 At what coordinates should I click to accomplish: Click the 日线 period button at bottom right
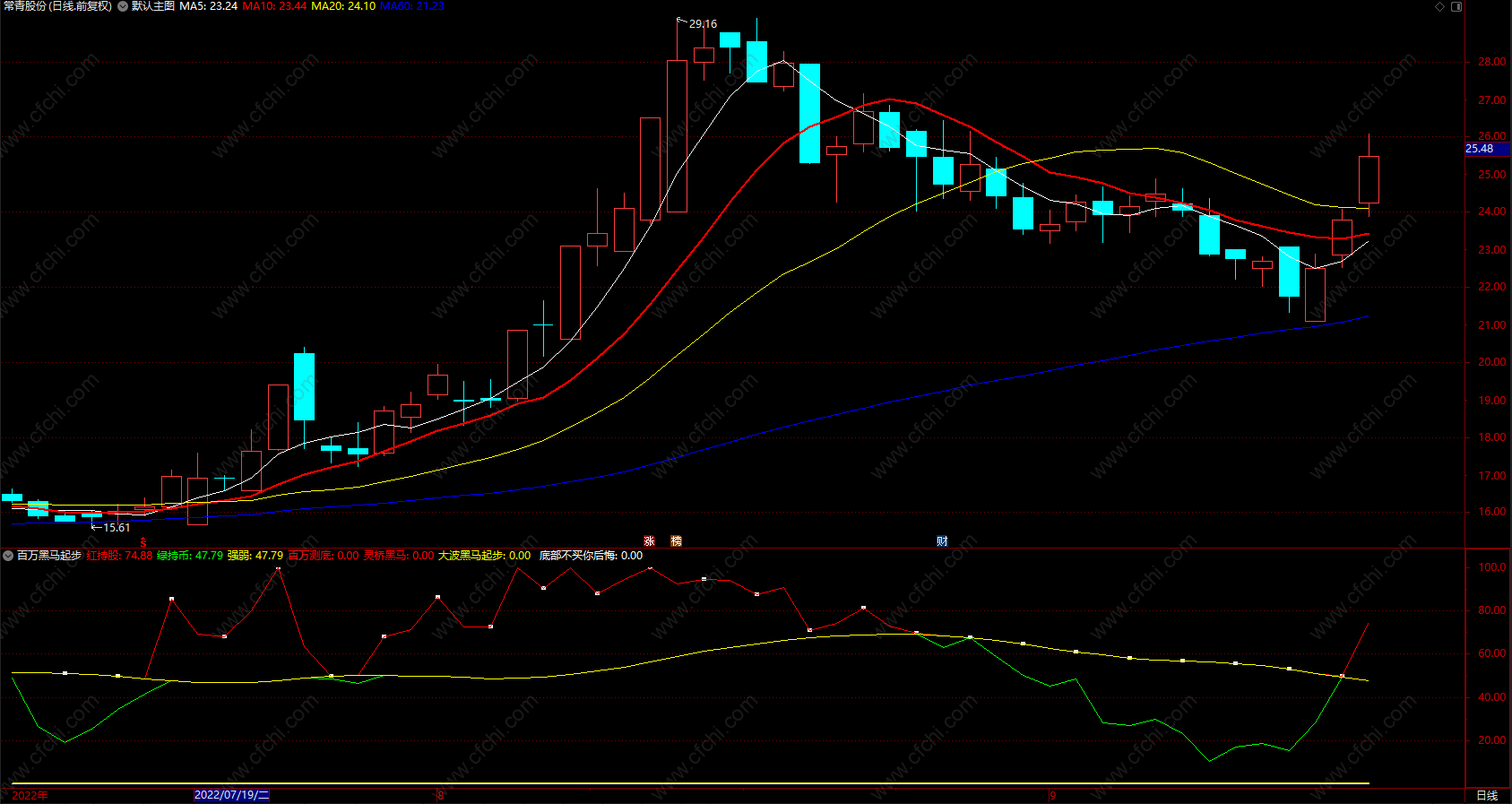1487,796
